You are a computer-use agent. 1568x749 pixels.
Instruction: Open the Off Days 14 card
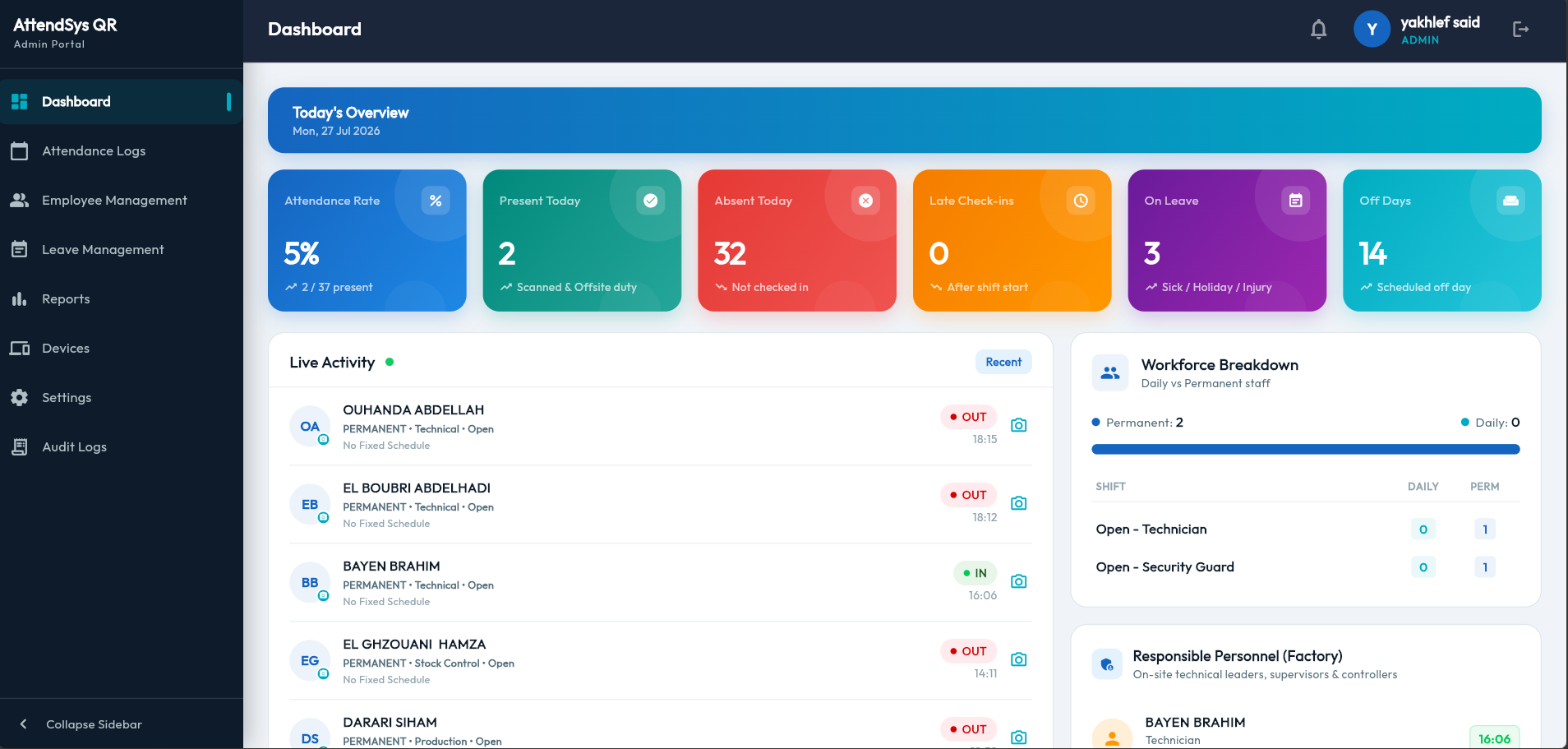tap(1442, 241)
